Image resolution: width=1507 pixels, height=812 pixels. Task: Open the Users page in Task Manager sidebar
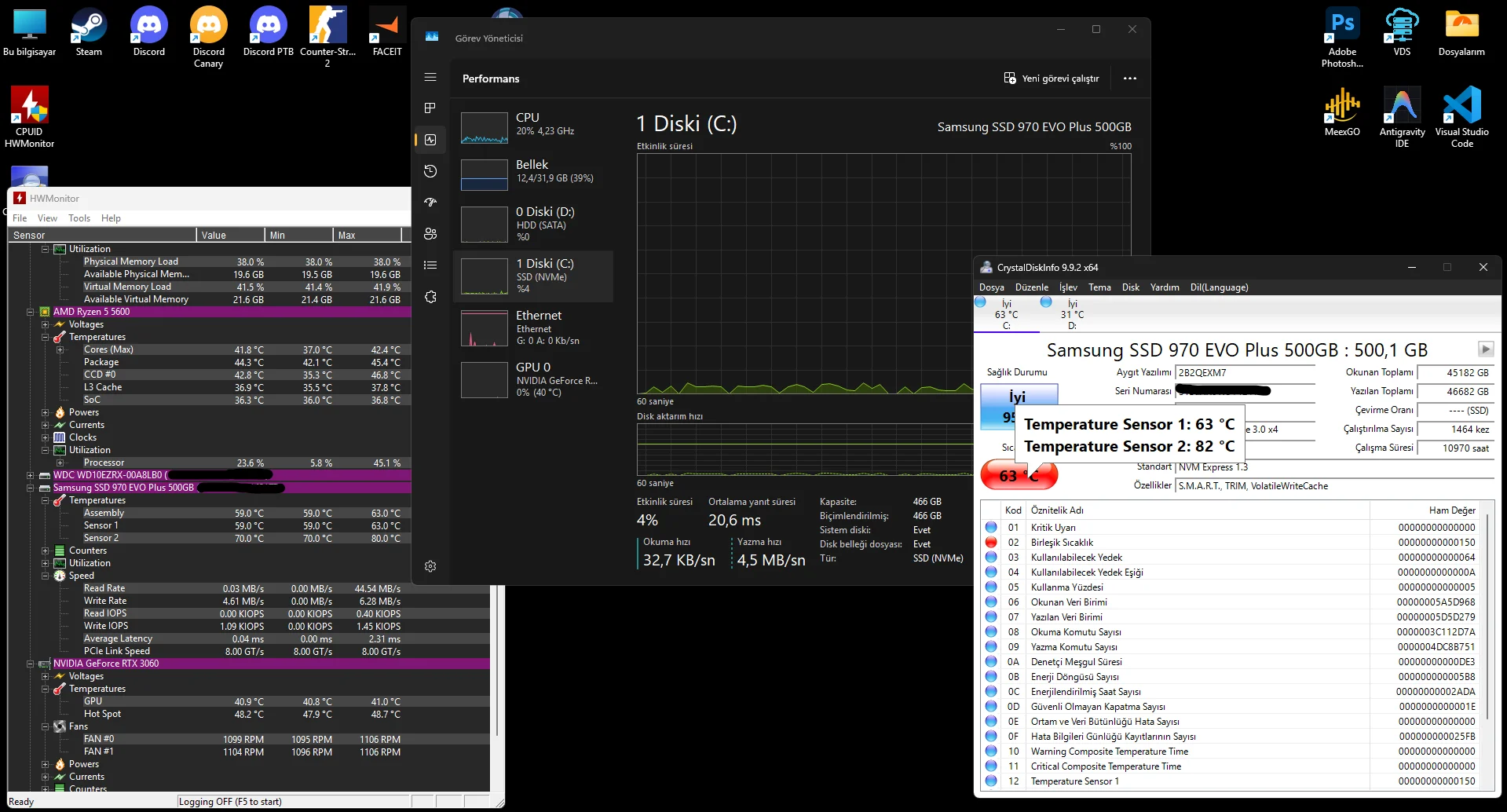pyautogui.click(x=430, y=233)
